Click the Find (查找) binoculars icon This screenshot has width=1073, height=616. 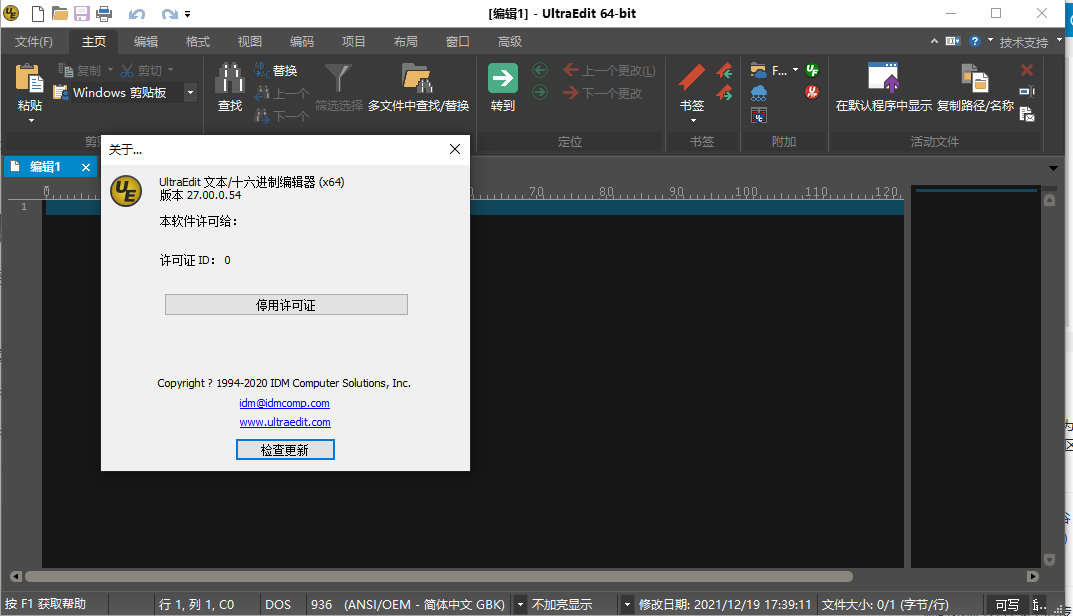230,77
